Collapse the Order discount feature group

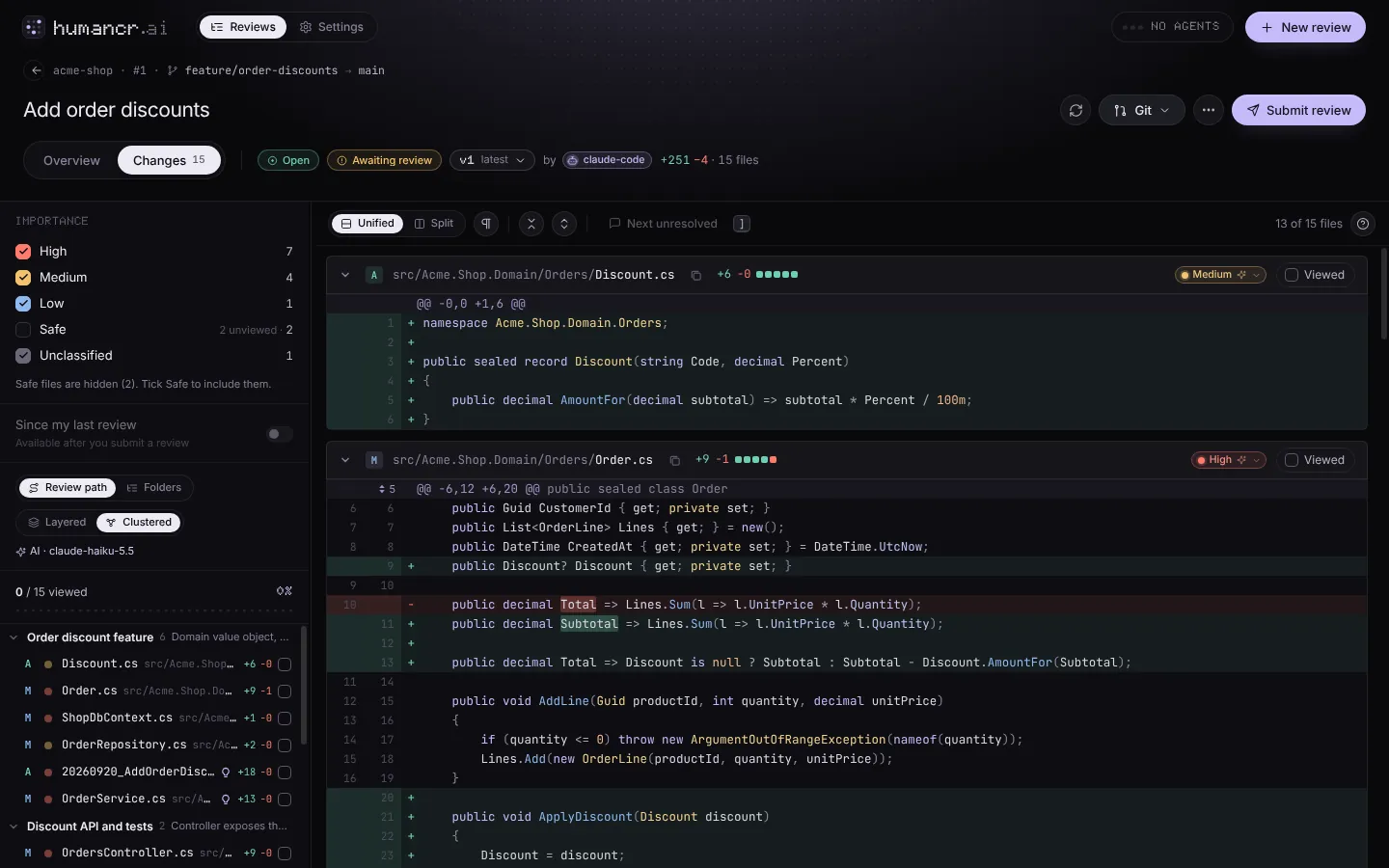pos(14,637)
